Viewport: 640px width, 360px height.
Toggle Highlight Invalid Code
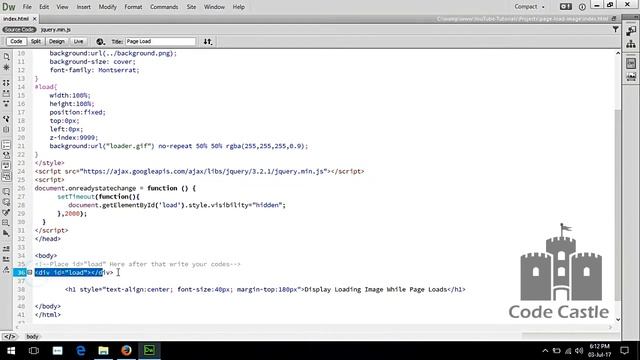[x=6, y=155]
